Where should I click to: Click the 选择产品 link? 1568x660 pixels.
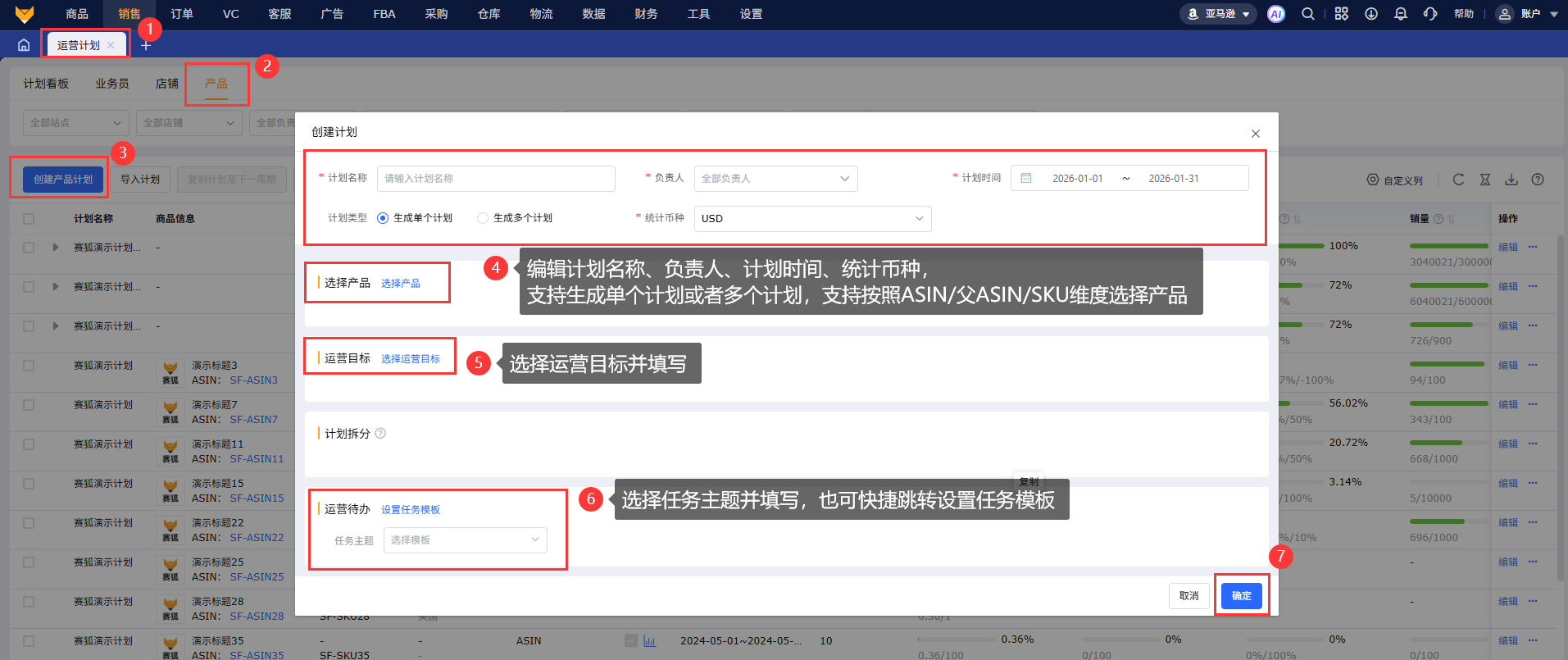coord(401,284)
